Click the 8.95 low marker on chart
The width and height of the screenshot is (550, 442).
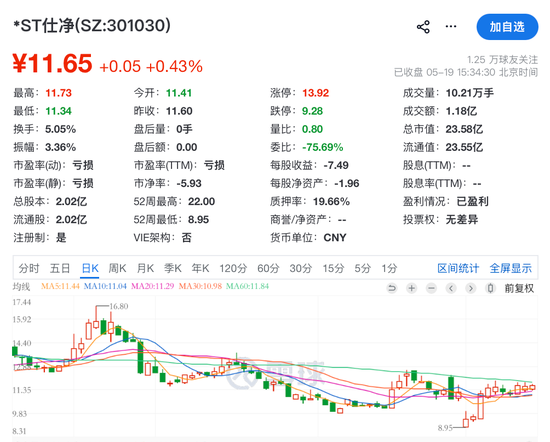click(x=445, y=428)
